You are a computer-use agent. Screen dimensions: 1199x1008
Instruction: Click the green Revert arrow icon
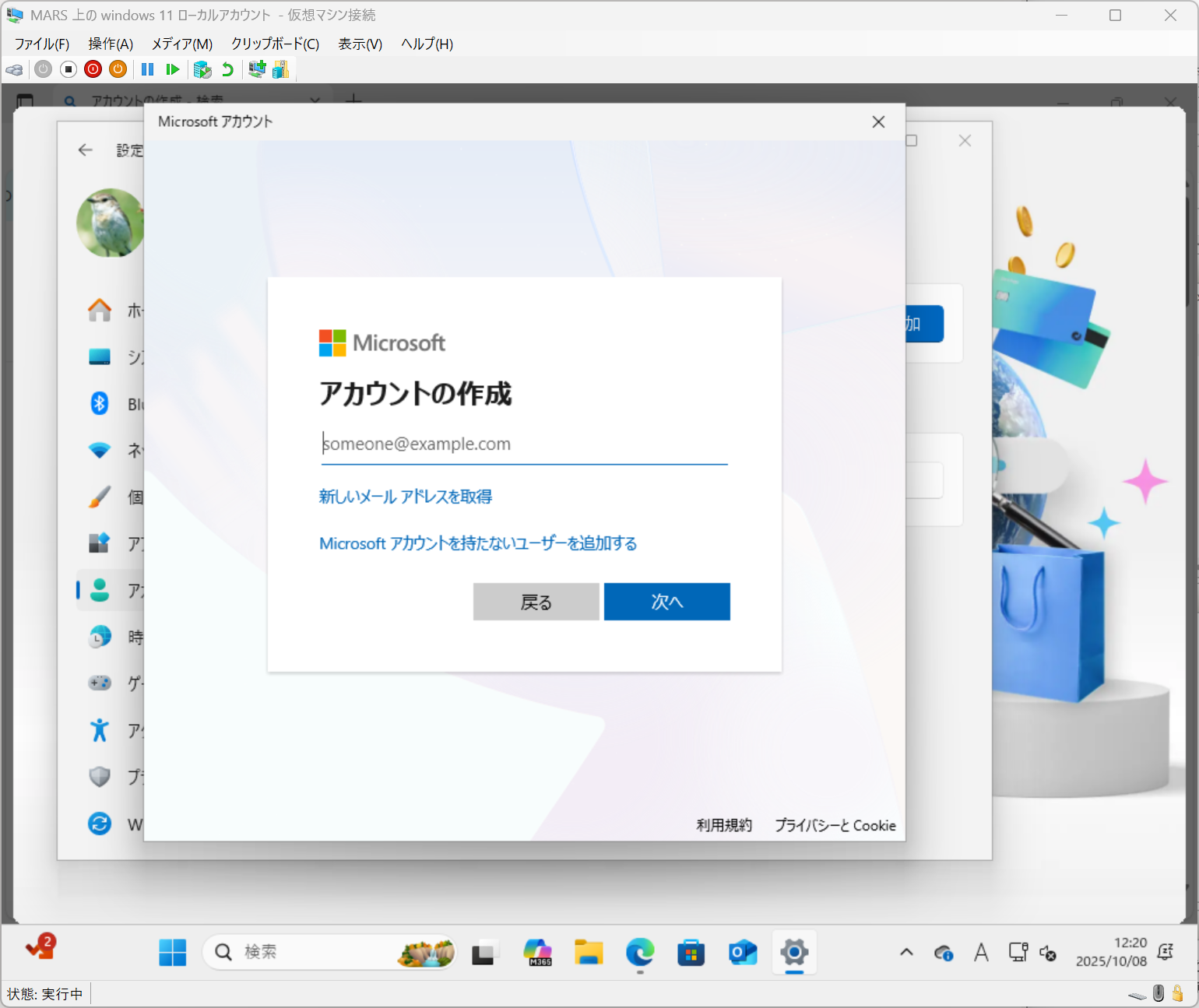[x=227, y=70]
